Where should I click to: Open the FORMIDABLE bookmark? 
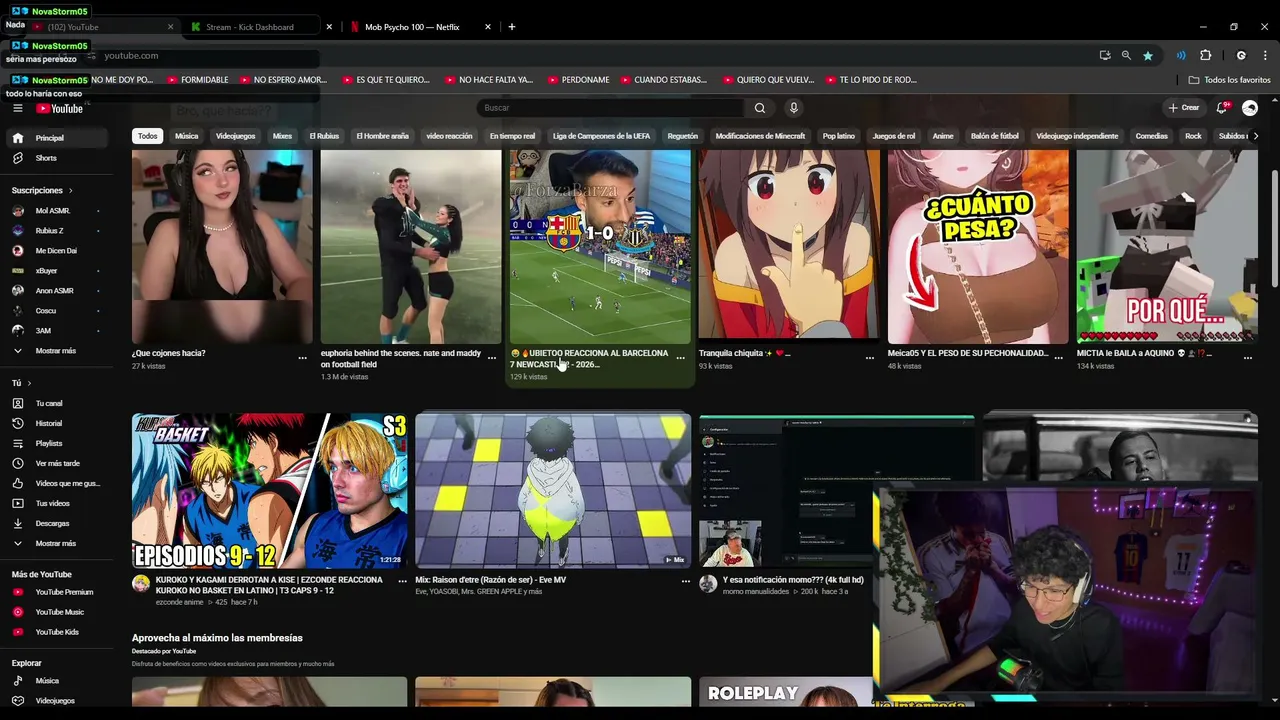[198, 80]
